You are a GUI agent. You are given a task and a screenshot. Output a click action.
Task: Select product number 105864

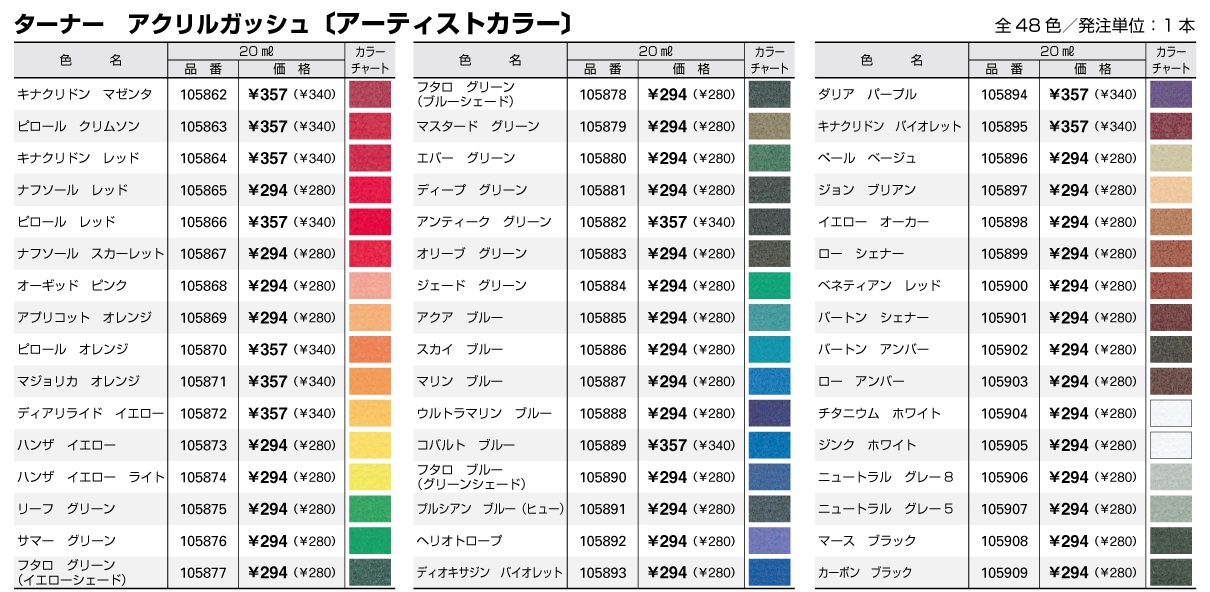tap(204, 159)
